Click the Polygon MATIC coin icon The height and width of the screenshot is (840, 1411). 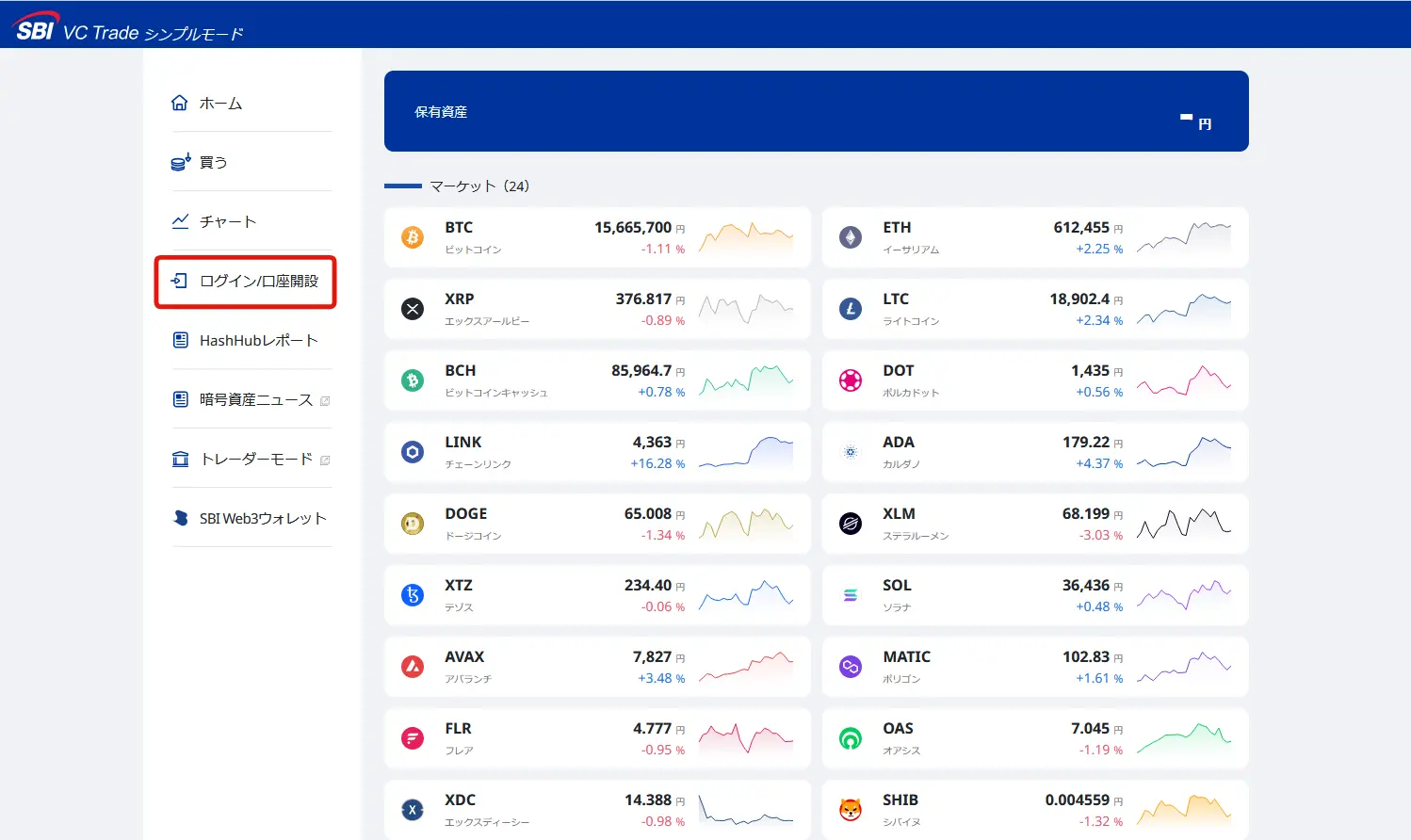[851, 667]
